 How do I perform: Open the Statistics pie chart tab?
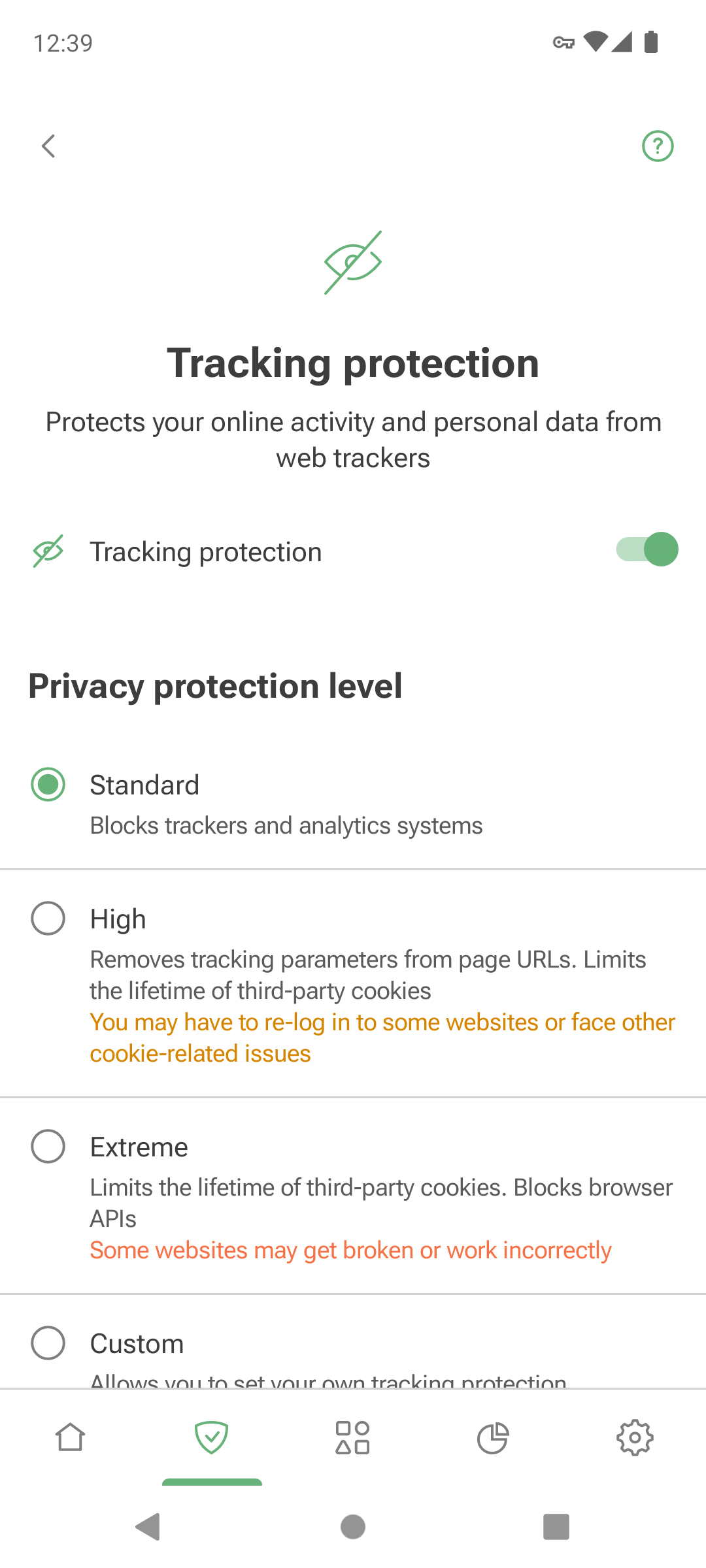pos(493,1437)
